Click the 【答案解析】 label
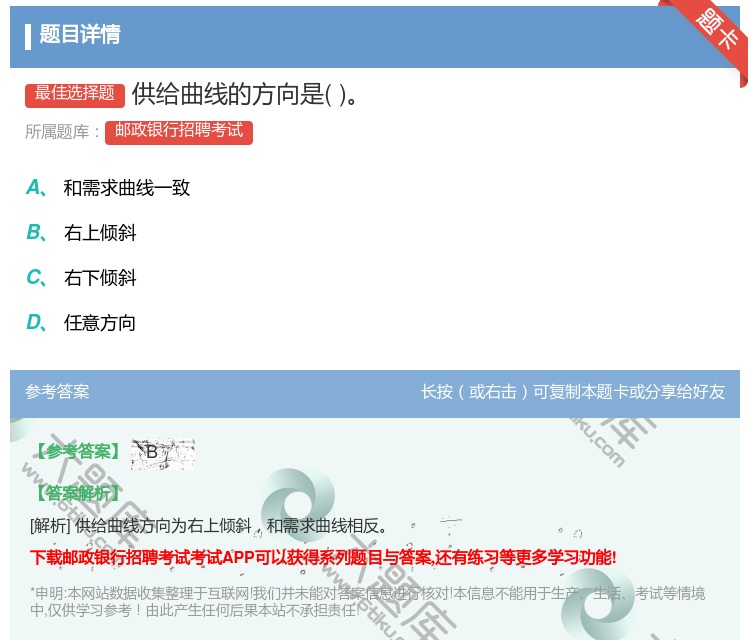This screenshot has width=750, height=640. coord(78,493)
